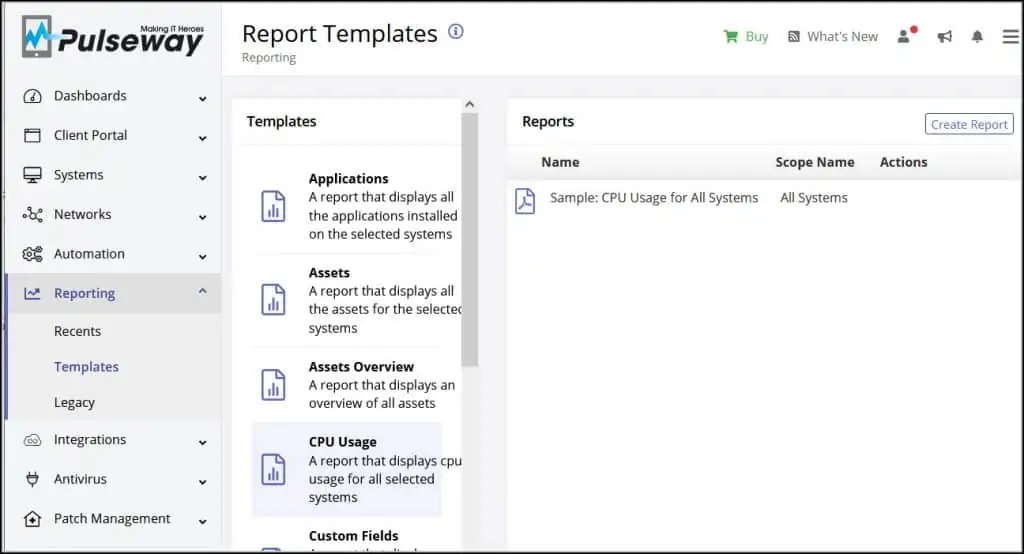
Task: Click the Pulseway logo
Action: coord(112,37)
